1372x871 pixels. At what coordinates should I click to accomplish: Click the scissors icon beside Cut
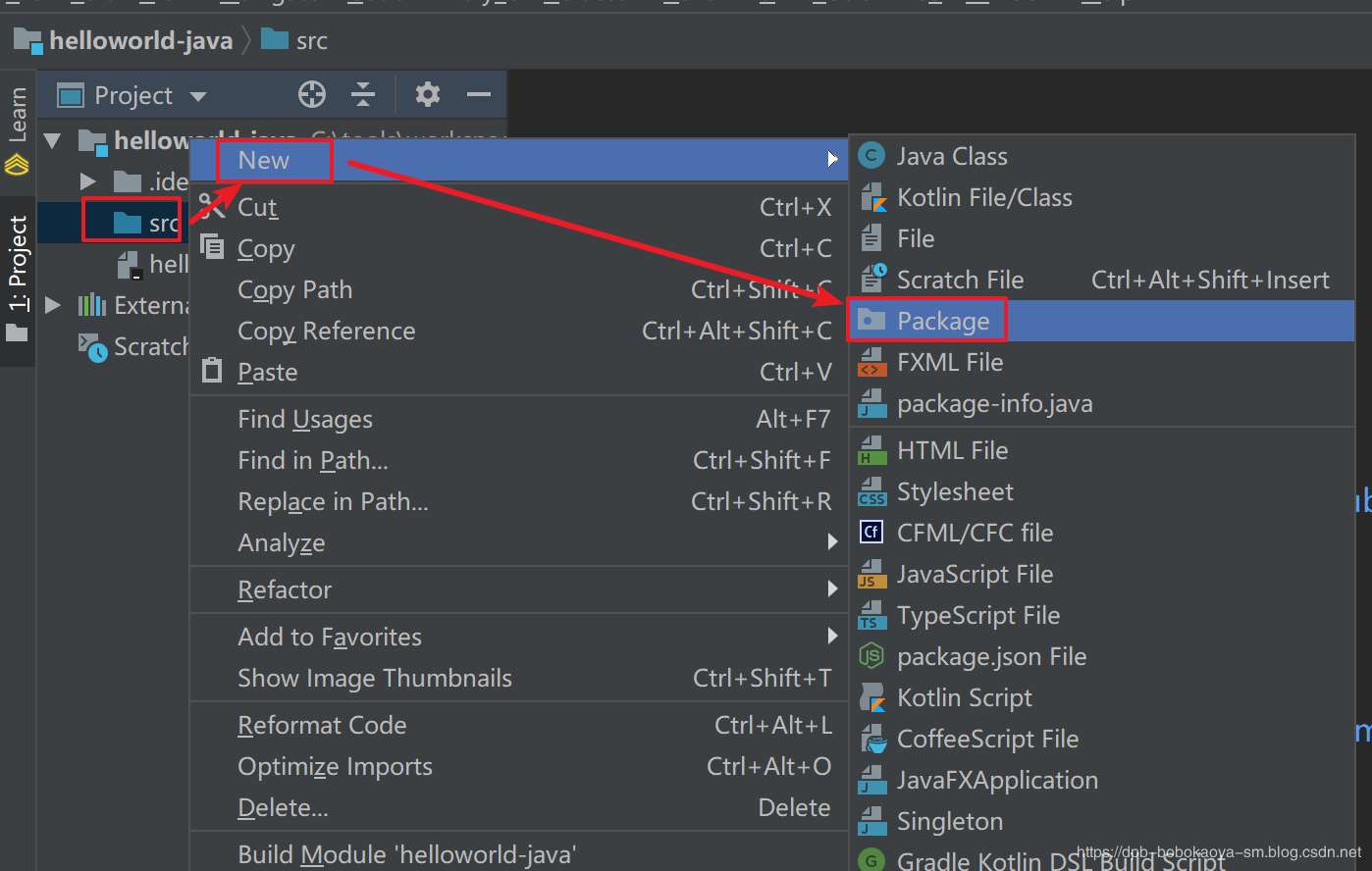(212, 206)
